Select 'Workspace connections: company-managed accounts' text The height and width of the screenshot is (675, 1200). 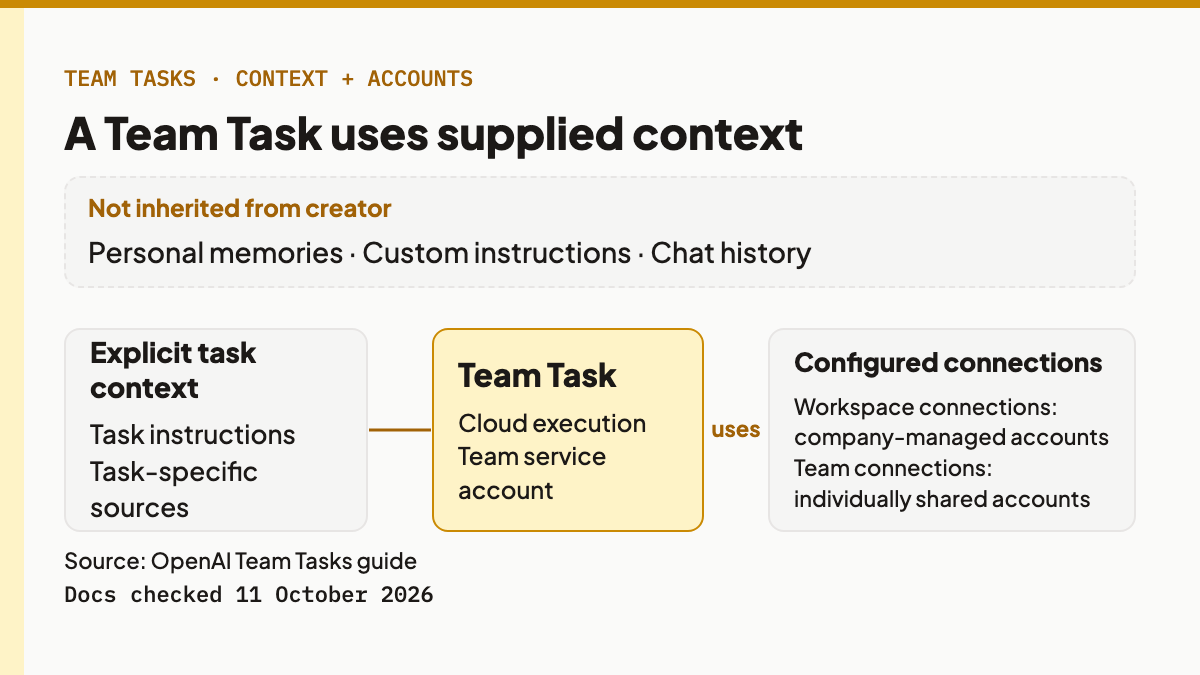[x=951, y=422]
